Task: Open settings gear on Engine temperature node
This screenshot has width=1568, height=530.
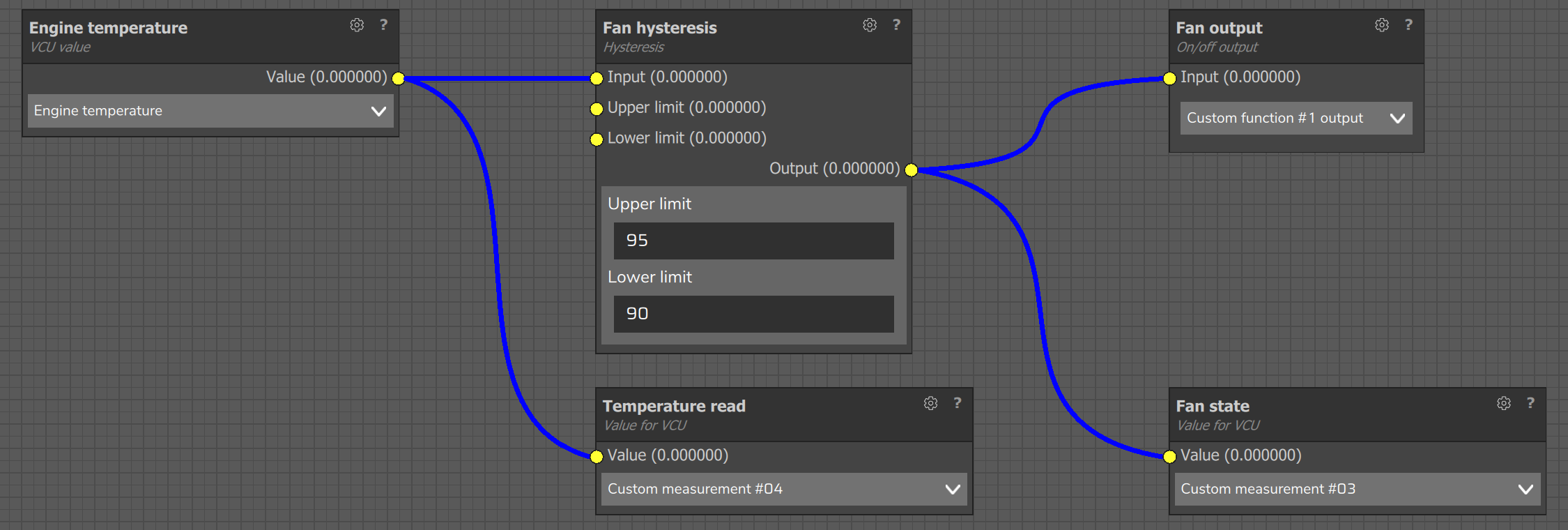Action: (x=357, y=25)
